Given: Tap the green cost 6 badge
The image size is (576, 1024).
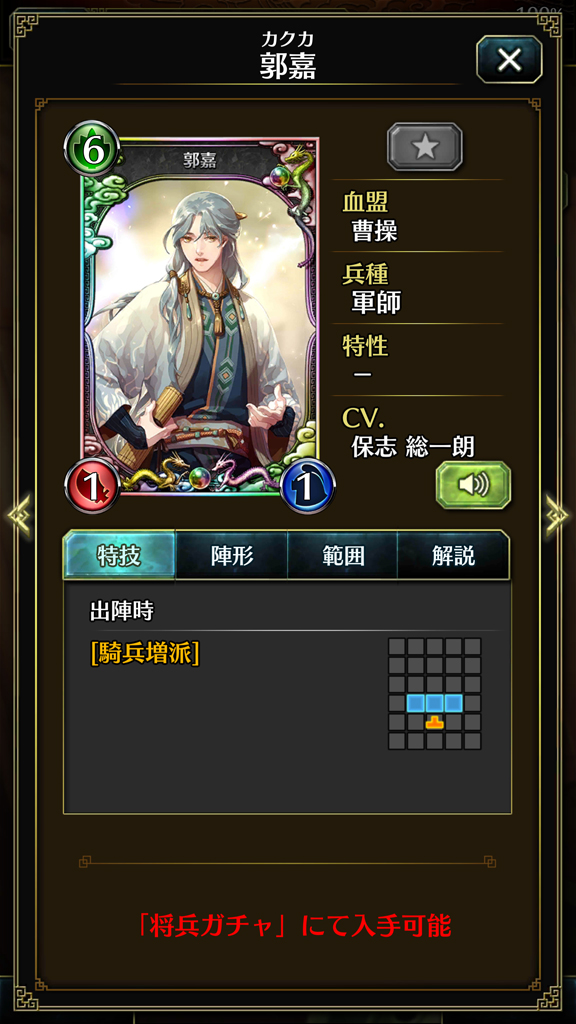Looking at the screenshot, I should point(92,150).
